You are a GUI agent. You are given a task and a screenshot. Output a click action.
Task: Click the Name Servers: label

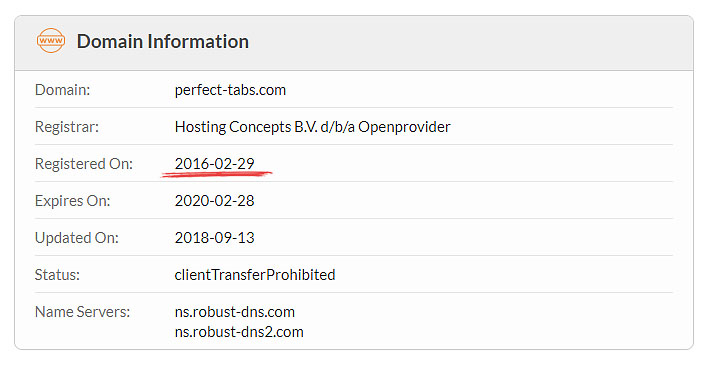pyautogui.click(x=82, y=312)
